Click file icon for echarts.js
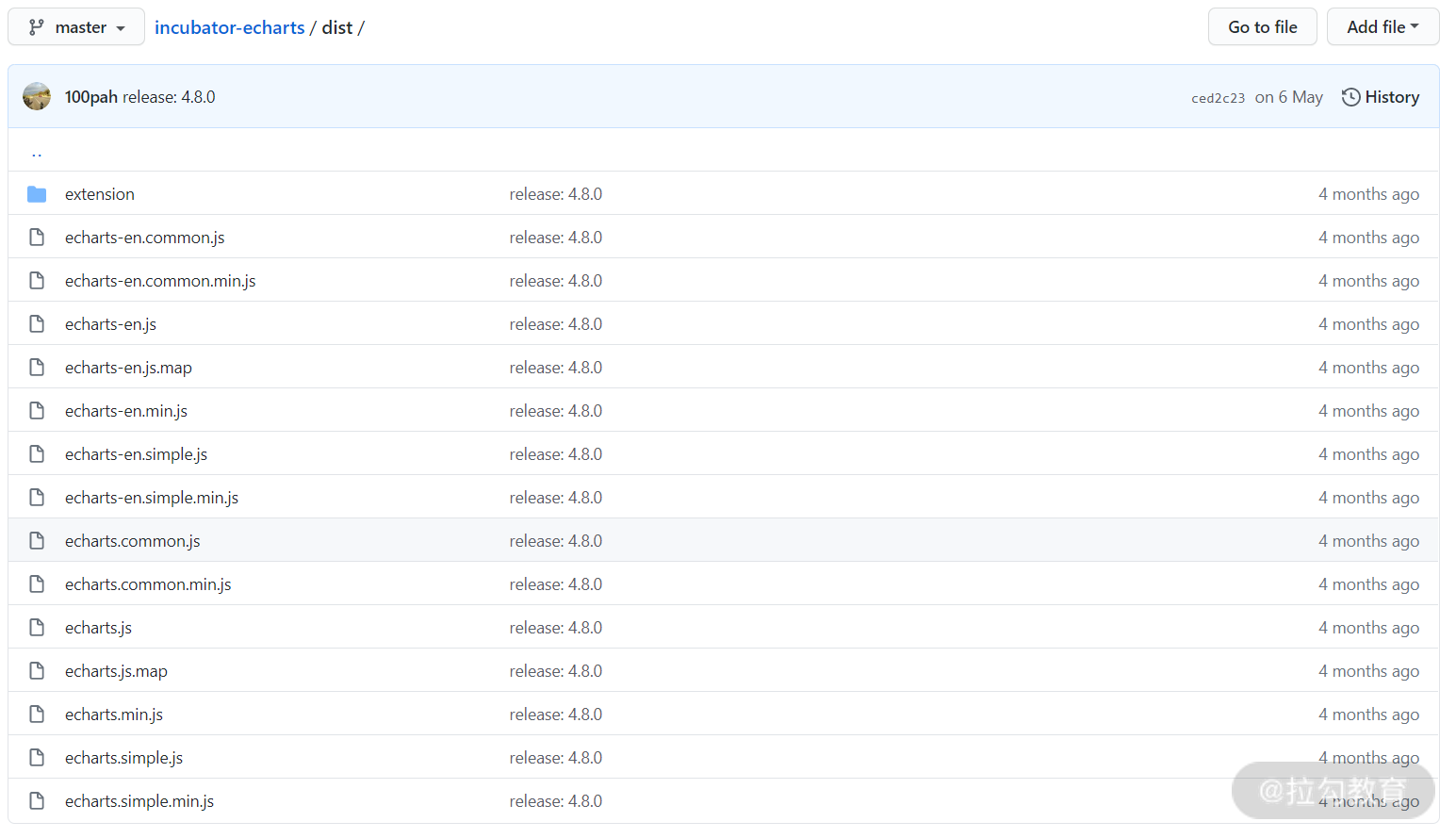This screenshot has height=838, width=1456. pos(37,628)
